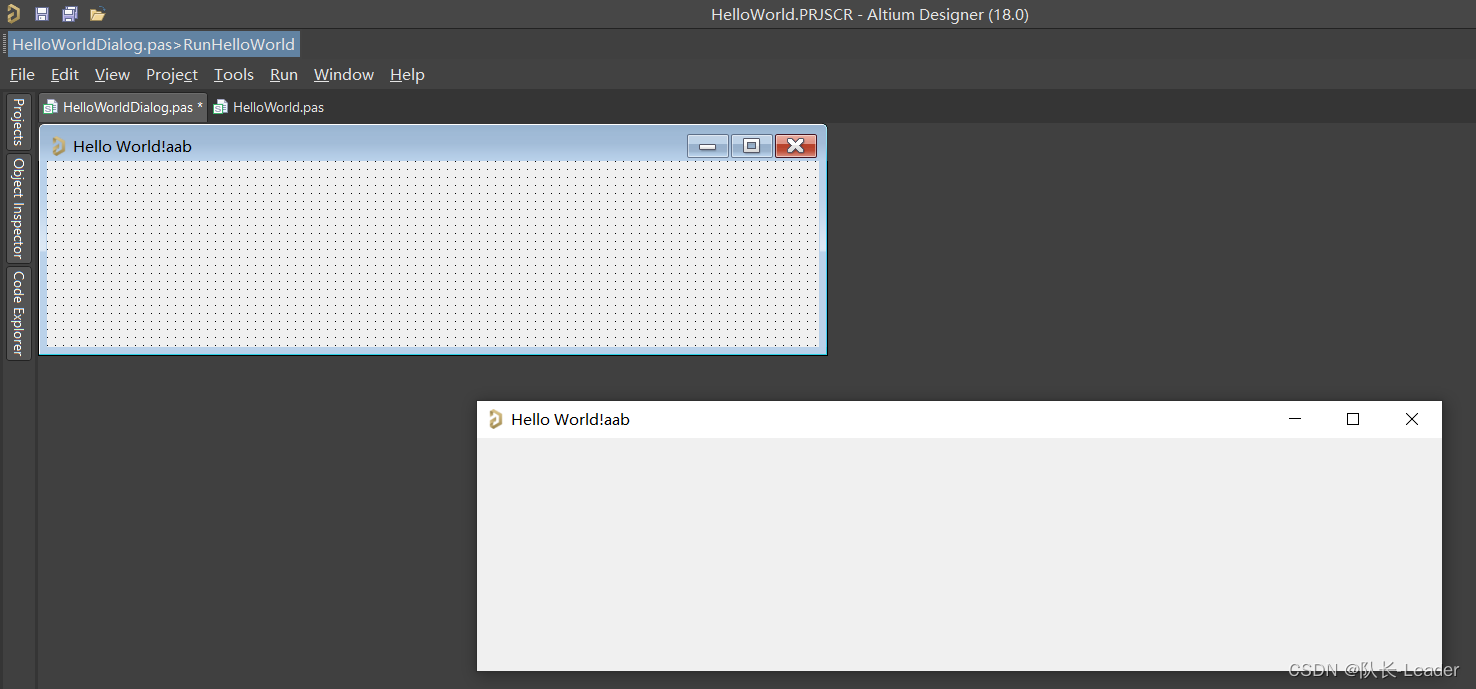Close the running Hello World!aab dialog
Image resolution: width=1476 pixels, height=689 pixels.
(x=1411, y=419)
